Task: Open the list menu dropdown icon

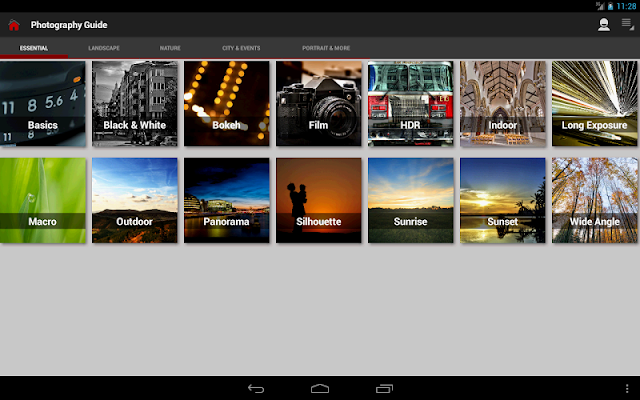Action: (627, 24)
